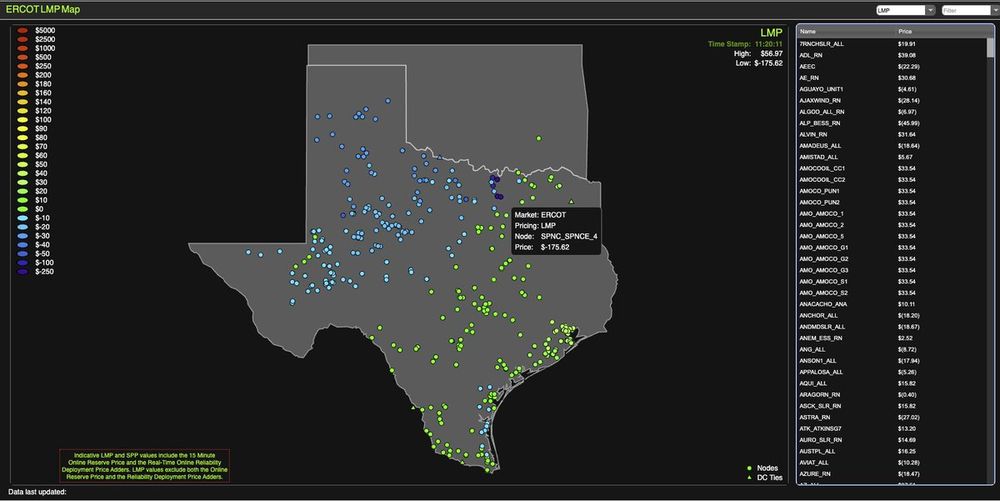Select the AMADEUS_ALL row
The width and height of the screenshot is (1000, 501).
(892, 146)
